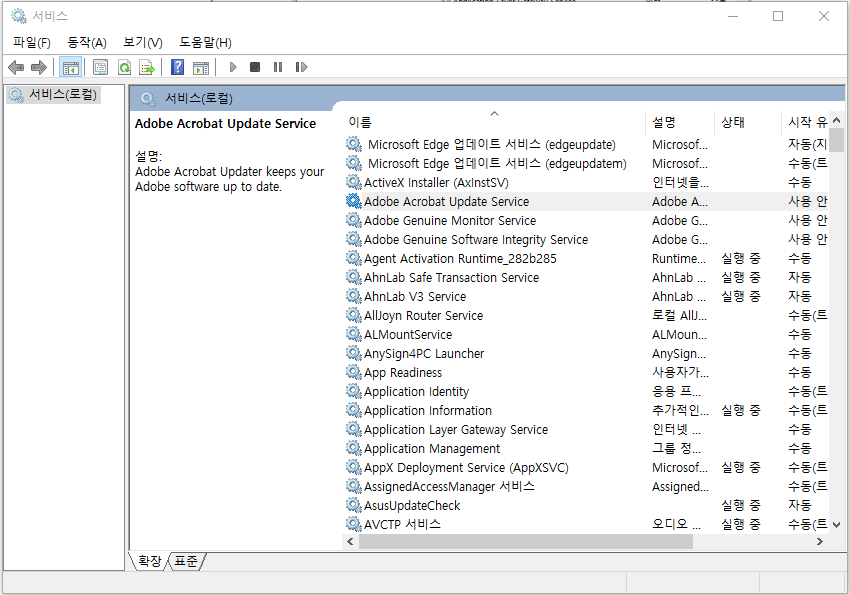The height and width of the screenshot is (595, 850).
Task: Click the Refresh toolbar icon
Action: [125, 67]
